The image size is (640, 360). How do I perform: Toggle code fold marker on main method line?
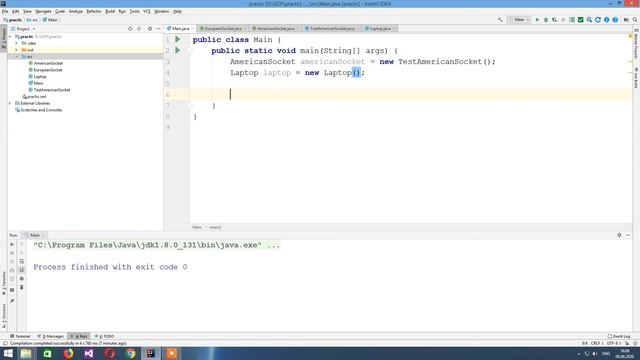[x=190, y=51]
